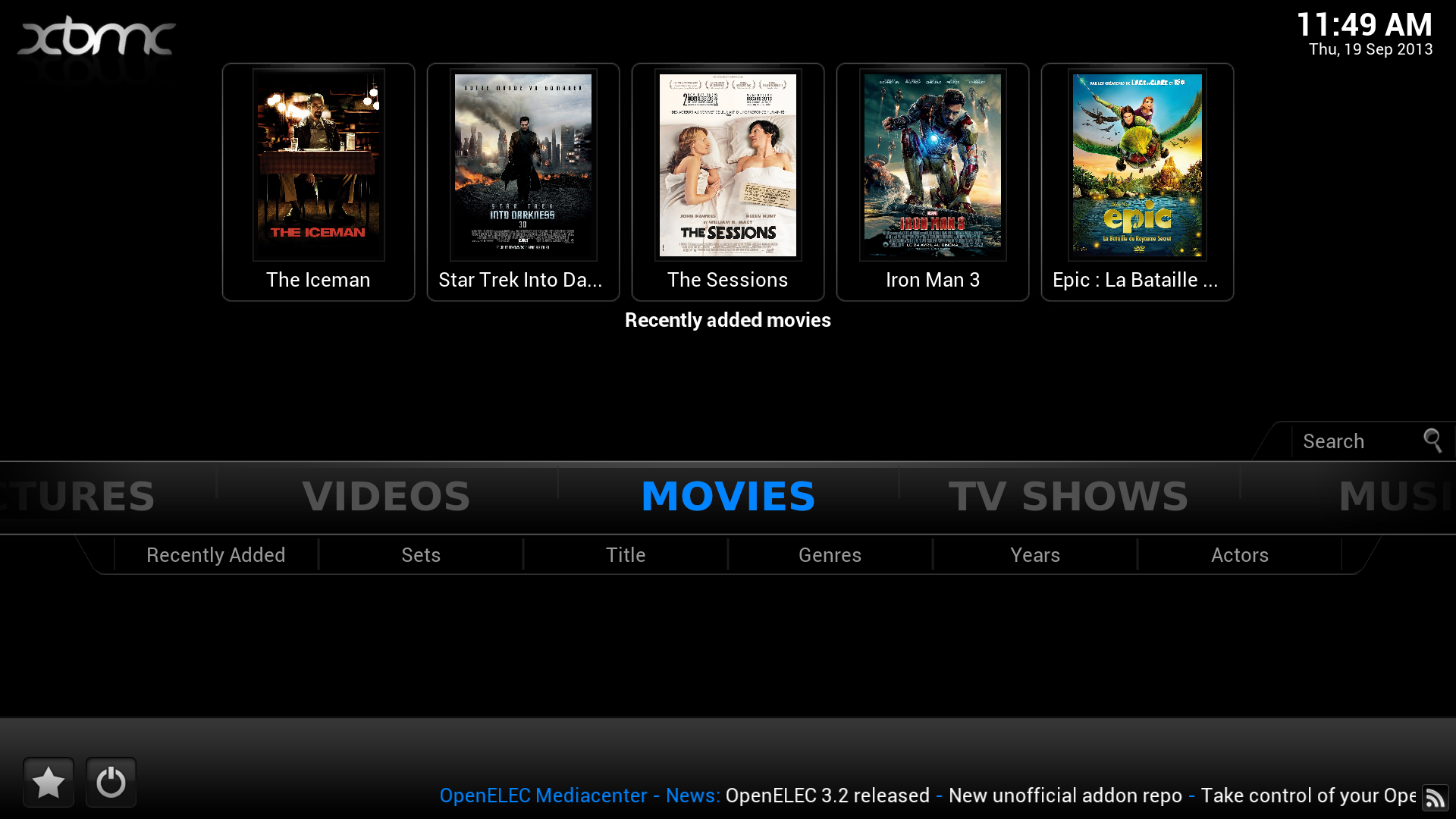Open Iron Man 3 movie poster
Viewport: 1456px width, 819px height.
[933, 165]
